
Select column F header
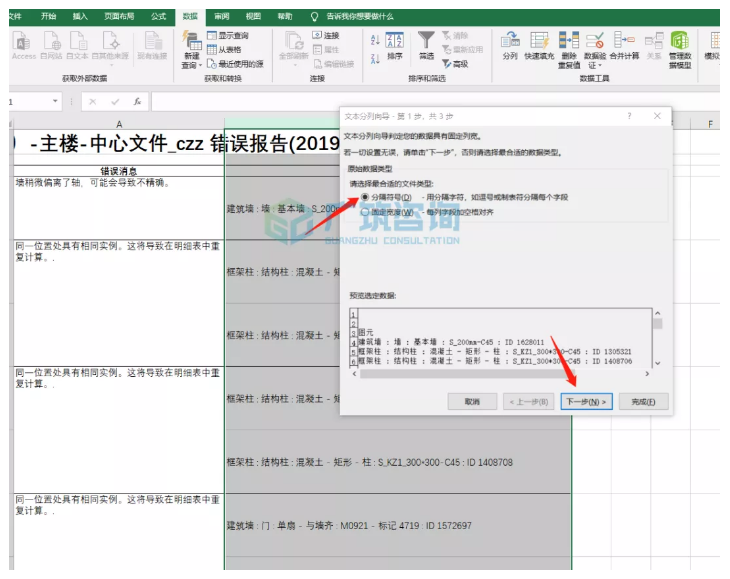(x=710, y=124)
